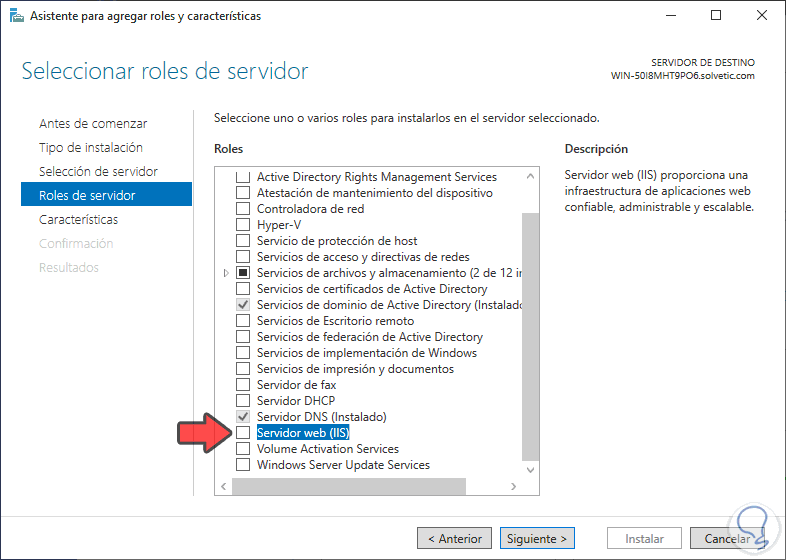
Task: Expand Servicios de archivos y almacenamiento node
Action: (226, 273)
